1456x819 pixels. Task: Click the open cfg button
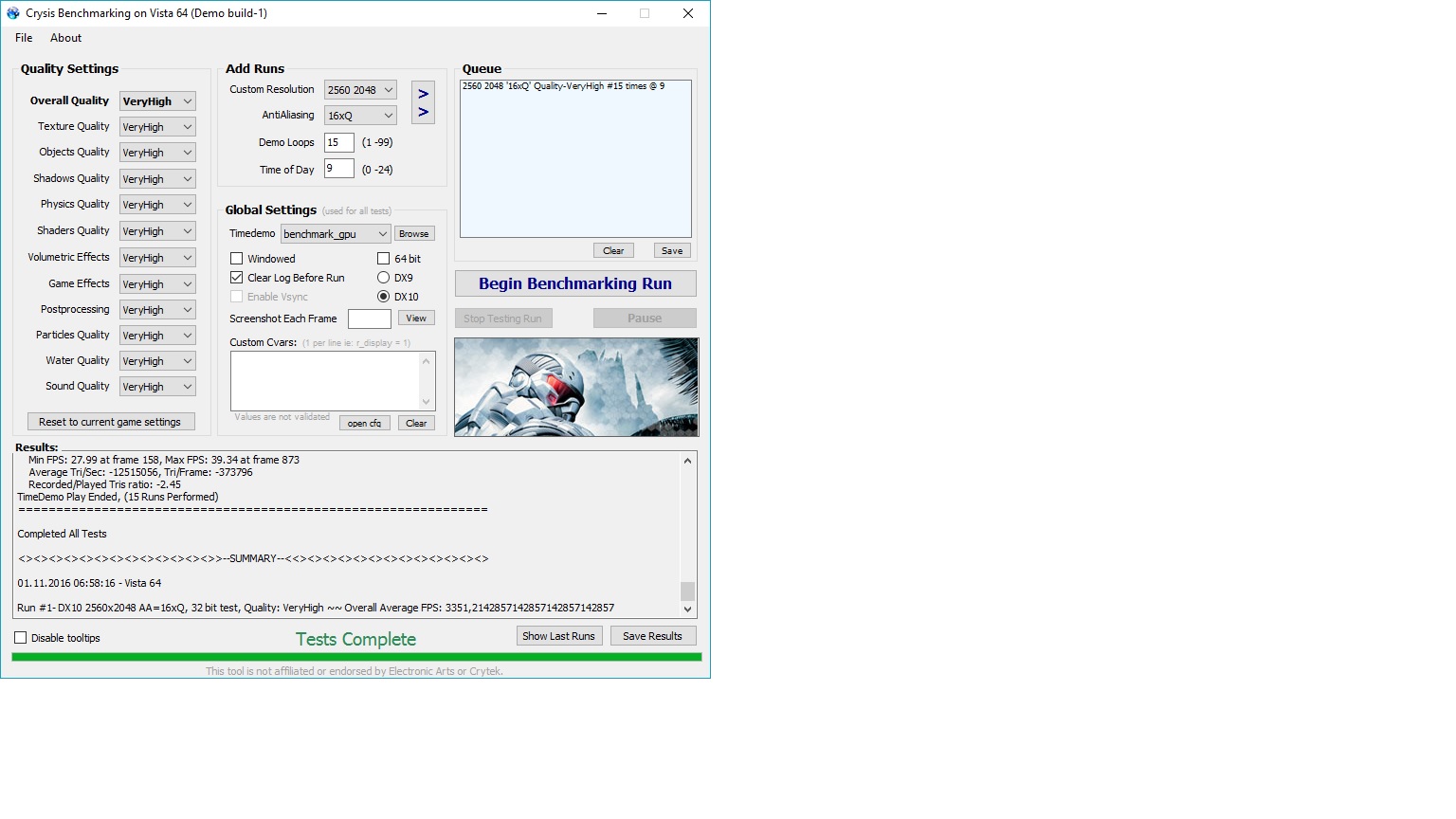coord(365,424)
